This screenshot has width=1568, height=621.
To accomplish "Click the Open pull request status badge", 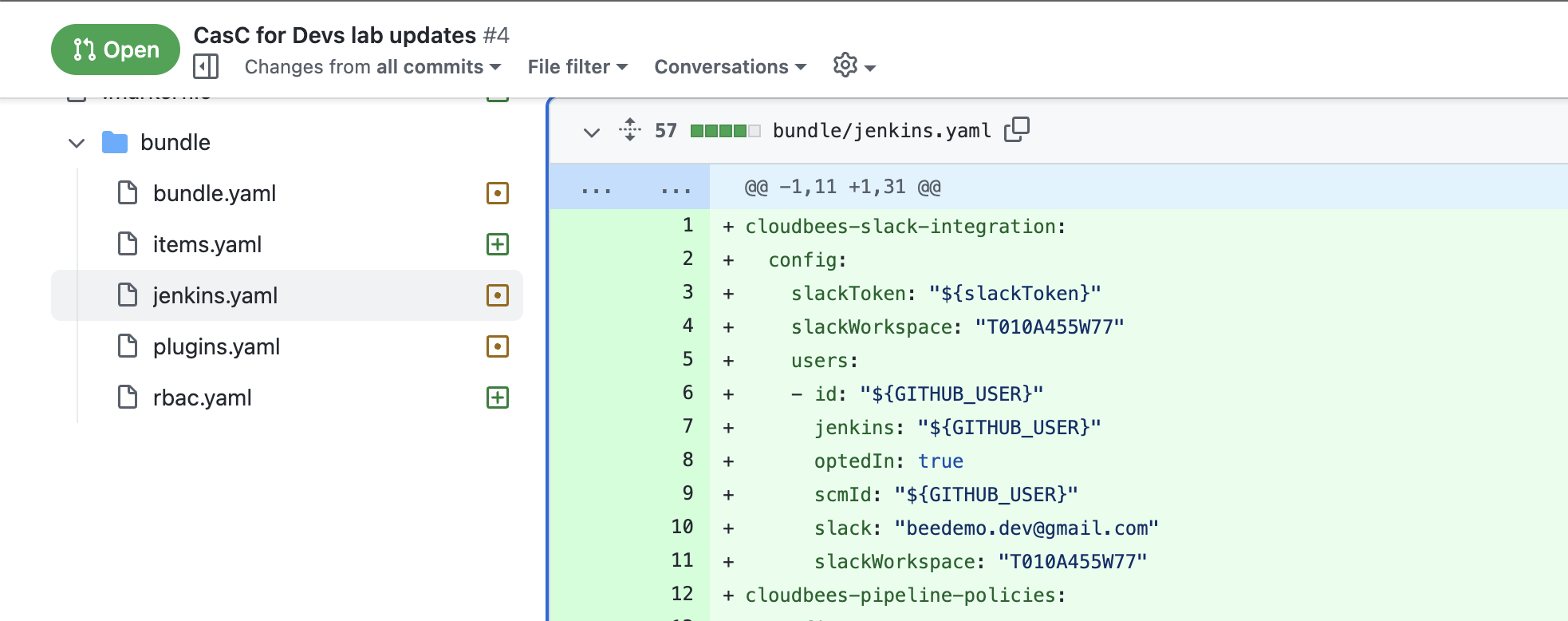I will point(116,49).
